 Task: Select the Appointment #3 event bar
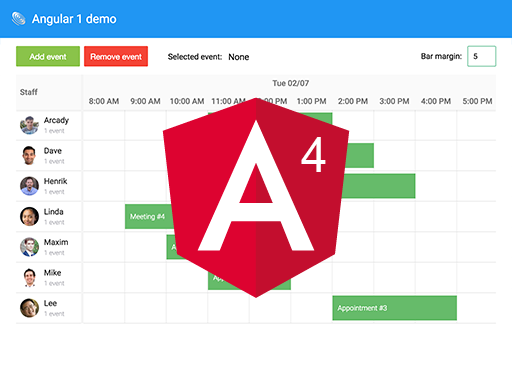395,308
